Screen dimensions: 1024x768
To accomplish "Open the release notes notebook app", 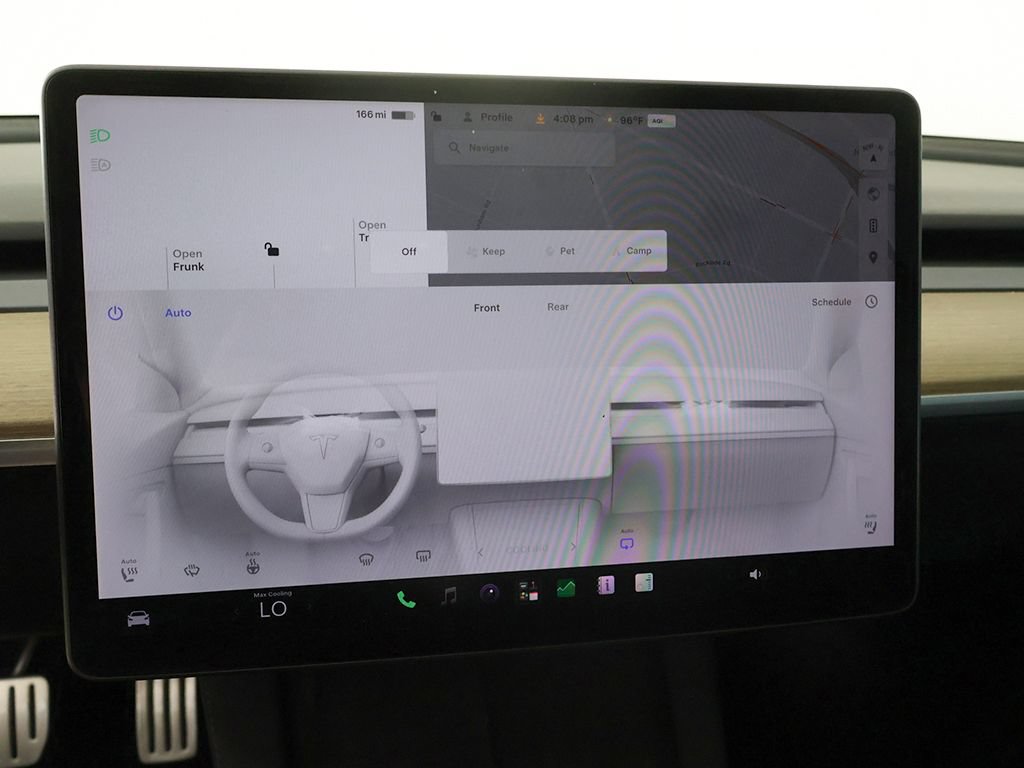I will click(x=644, y=582).
